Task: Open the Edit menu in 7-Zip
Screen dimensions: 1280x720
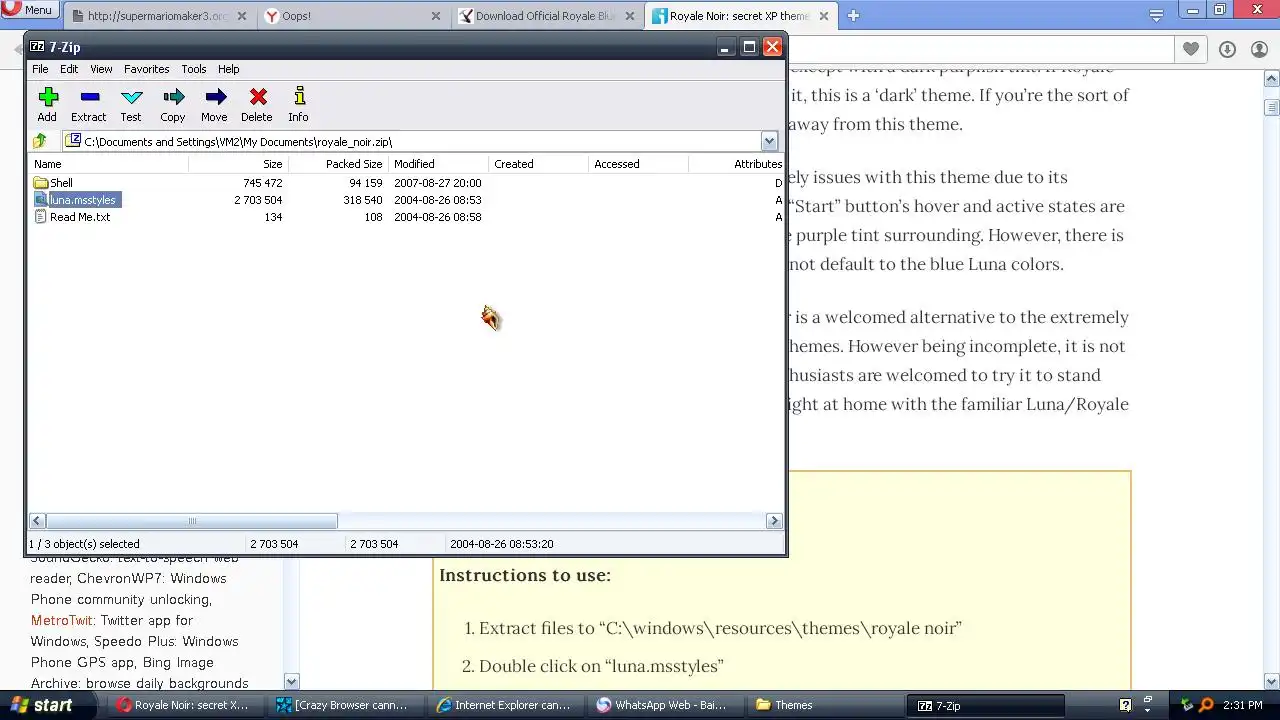Action: pos(69,69)
